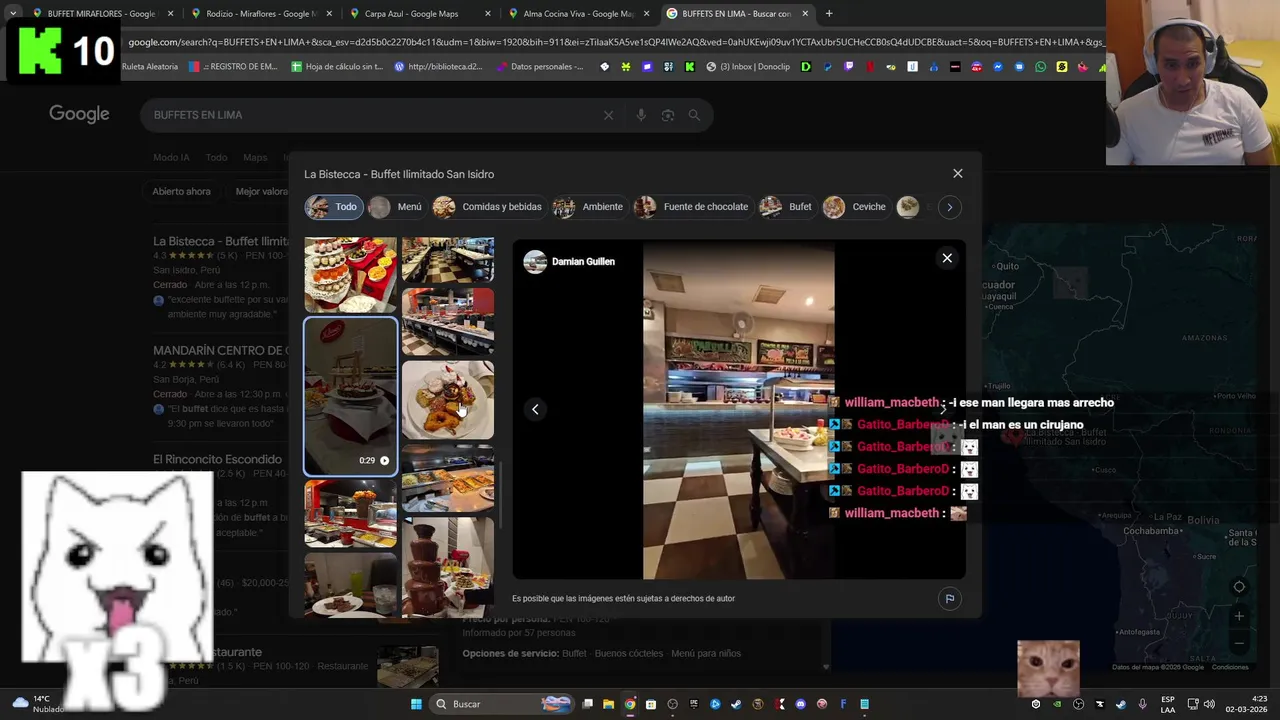The width and height of the screenshot is (1280, 720).
Task: Switch to the Maps search tab
Action: point(255,157)
